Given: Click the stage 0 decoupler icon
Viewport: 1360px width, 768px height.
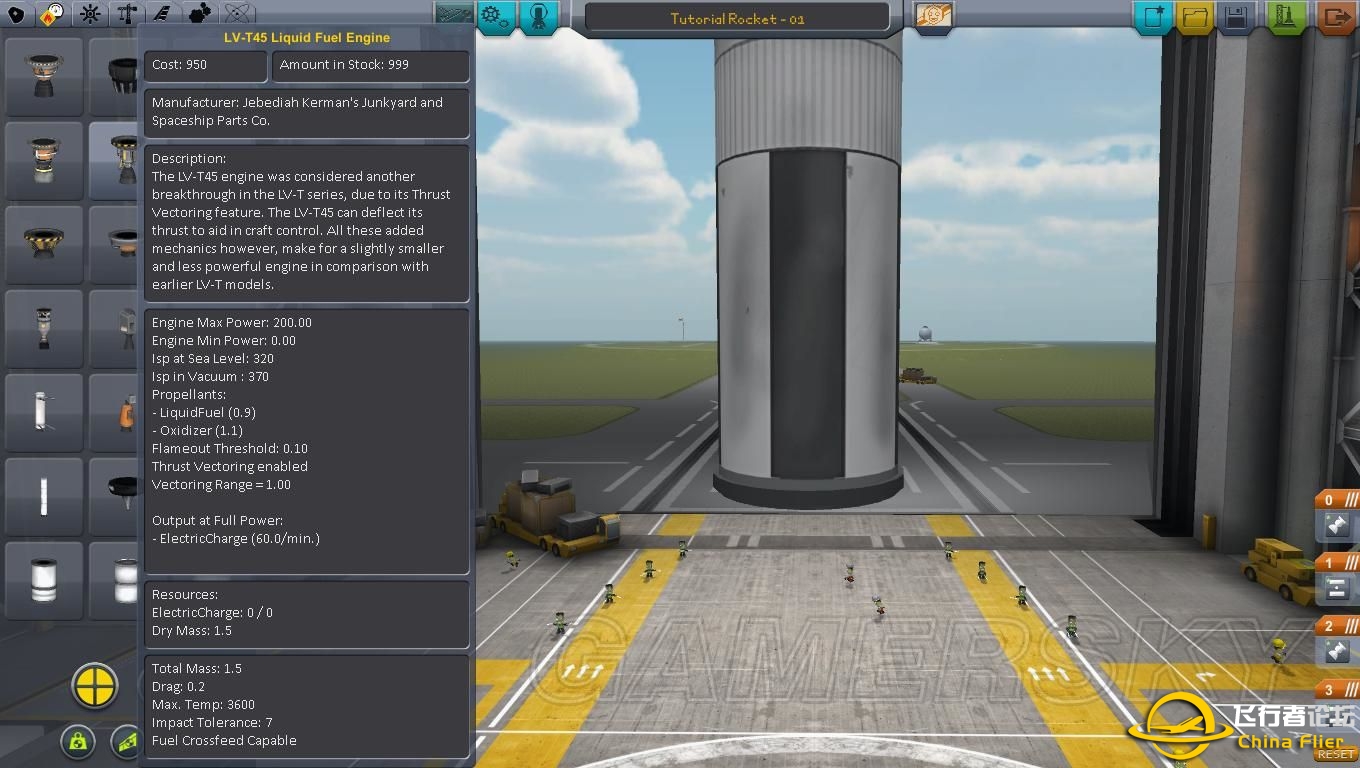Looking at the screenshot, I should (x=1336, y=525).
